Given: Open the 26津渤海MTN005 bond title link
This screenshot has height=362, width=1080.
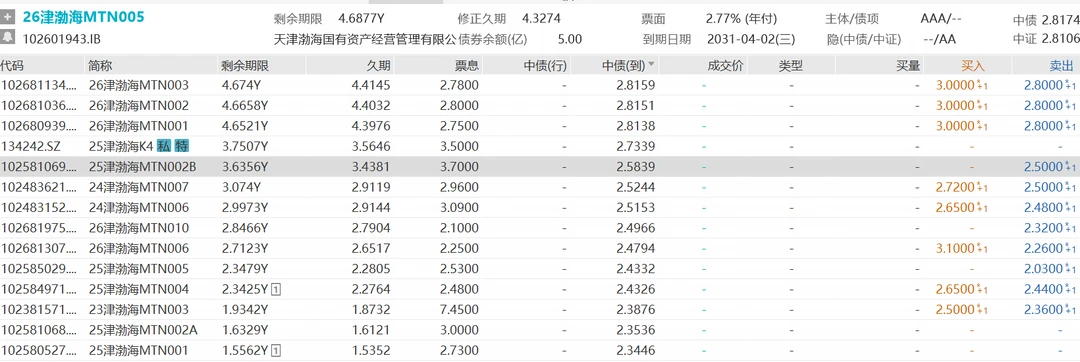Looking at the screenshot, I should [83, 17].
